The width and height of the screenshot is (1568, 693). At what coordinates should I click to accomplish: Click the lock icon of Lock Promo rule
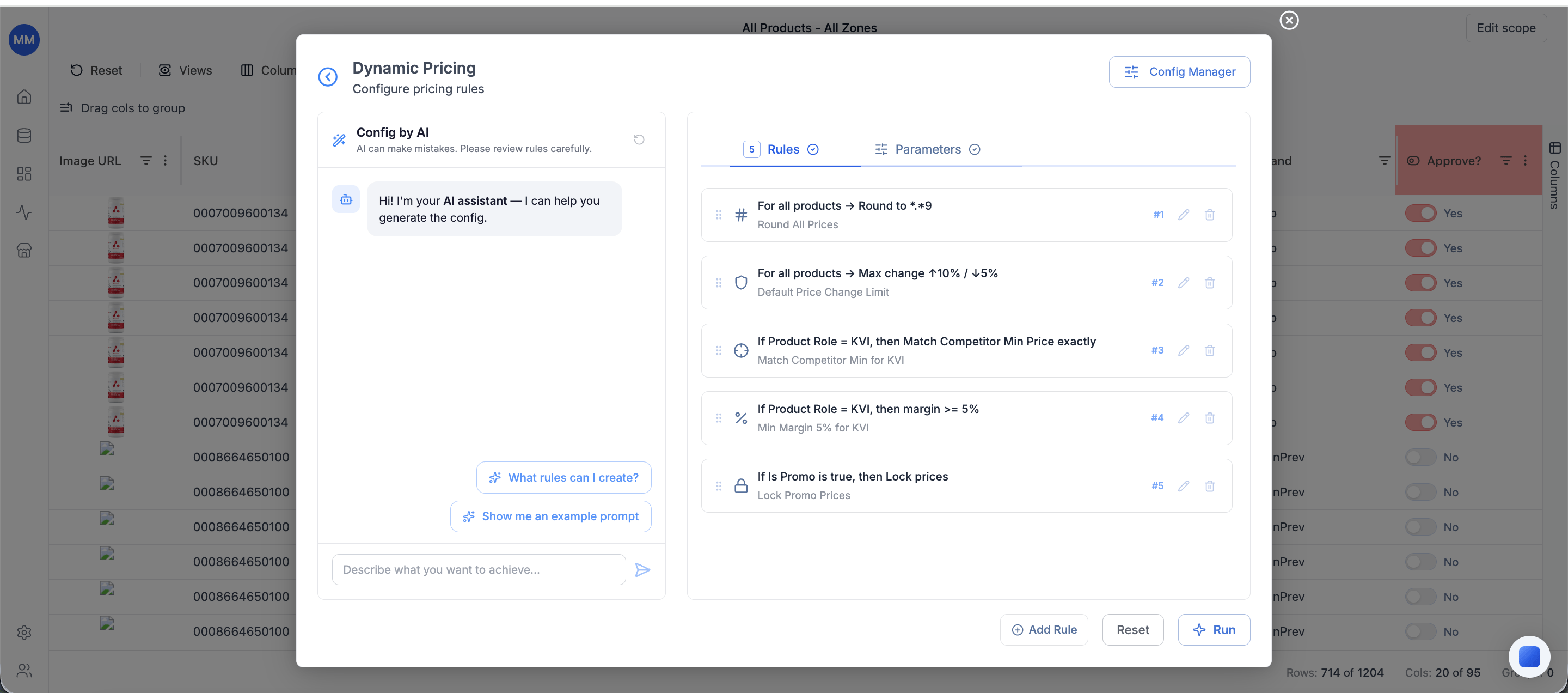click(x=741, y=486)
